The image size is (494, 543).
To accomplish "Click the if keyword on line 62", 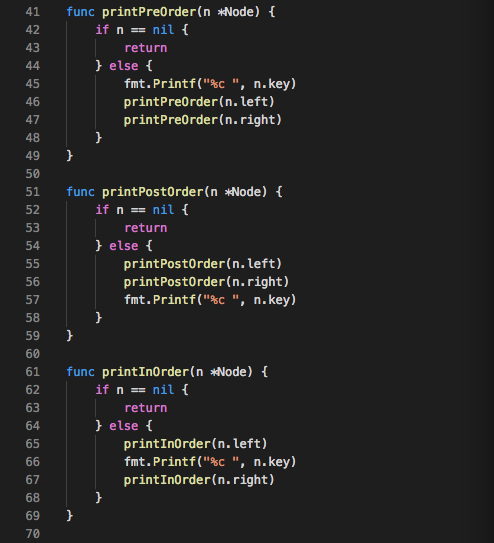I will pos(102,390).
